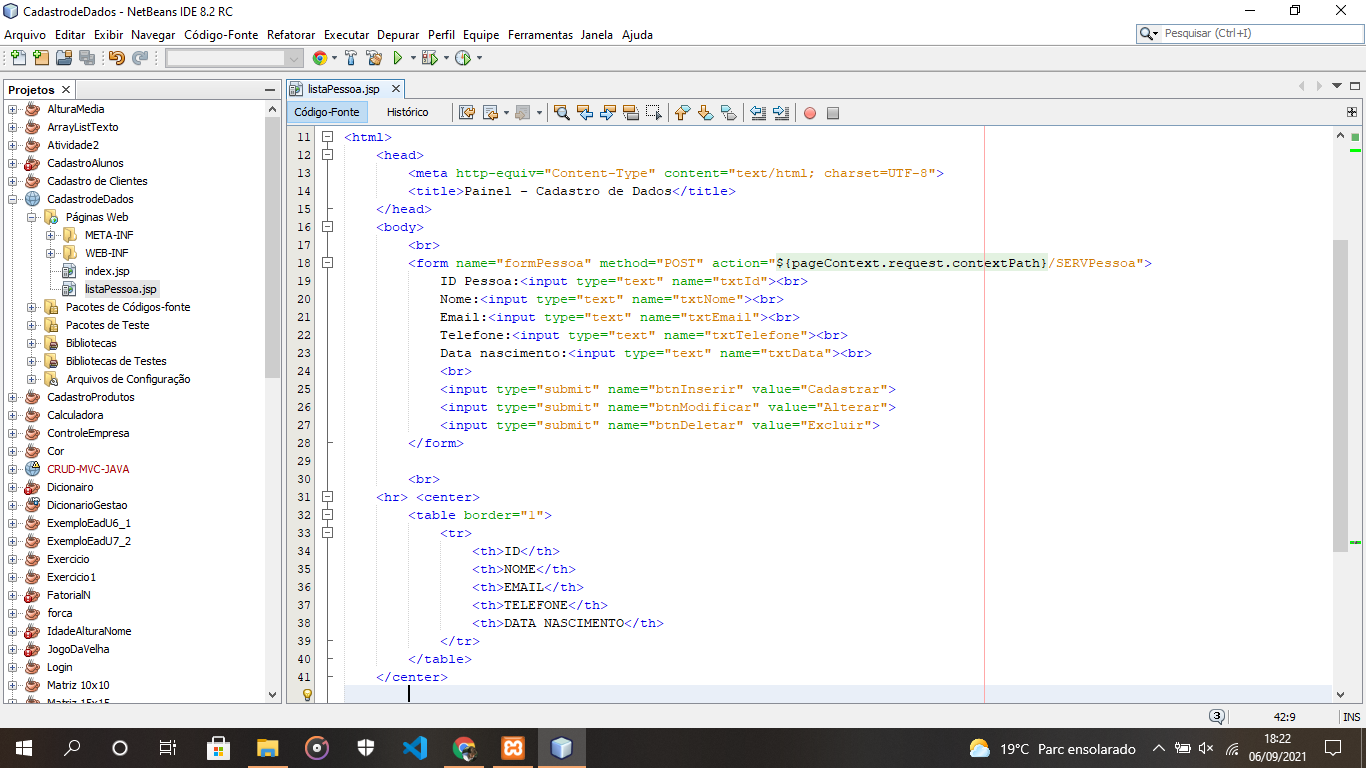Switch to the Histórico tab
The width and height of the screenshot is (1366, 768).
point(407,113)
